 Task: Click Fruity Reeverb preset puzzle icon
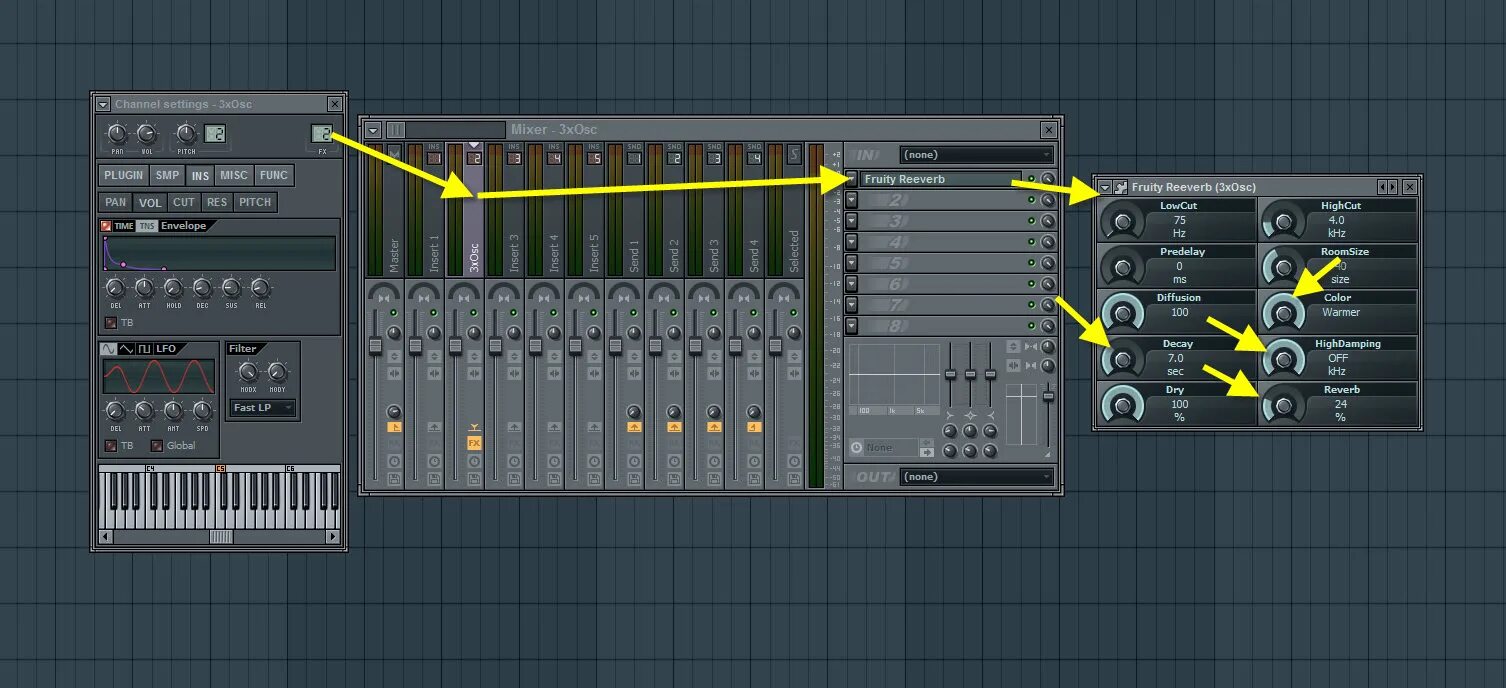(1121, 187)
